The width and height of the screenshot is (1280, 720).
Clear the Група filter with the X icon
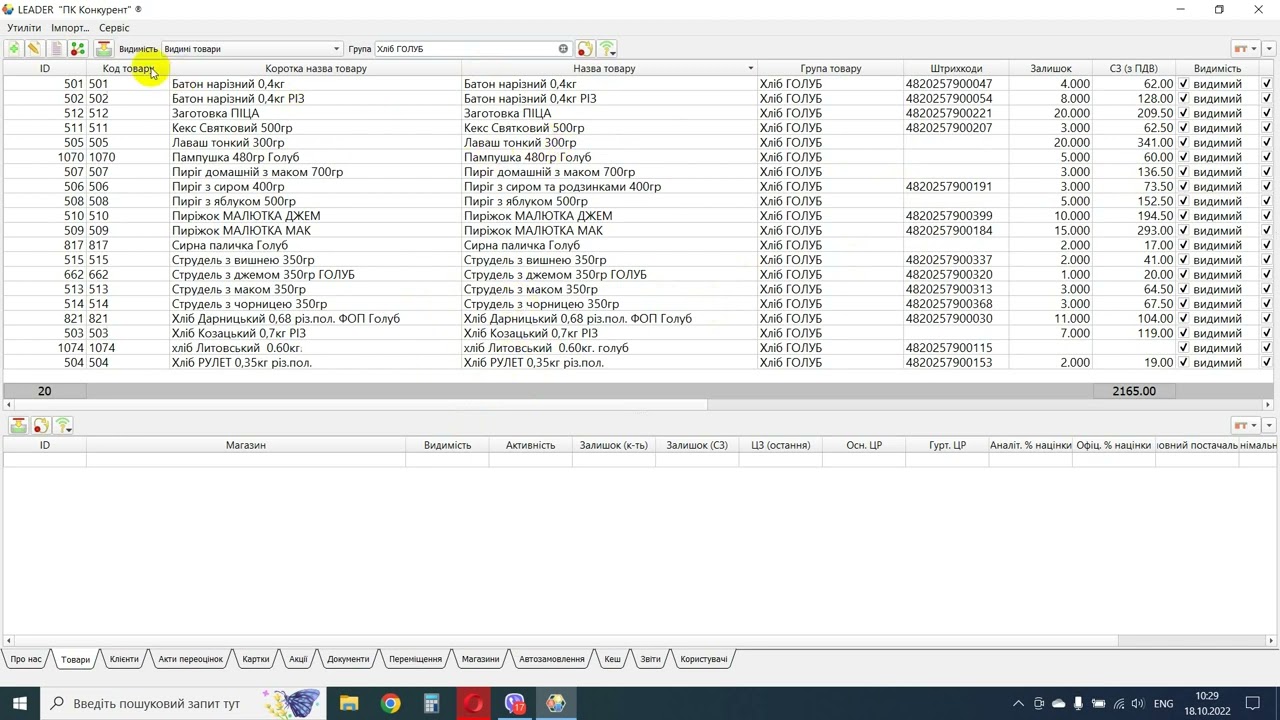[x=563, y=48]
